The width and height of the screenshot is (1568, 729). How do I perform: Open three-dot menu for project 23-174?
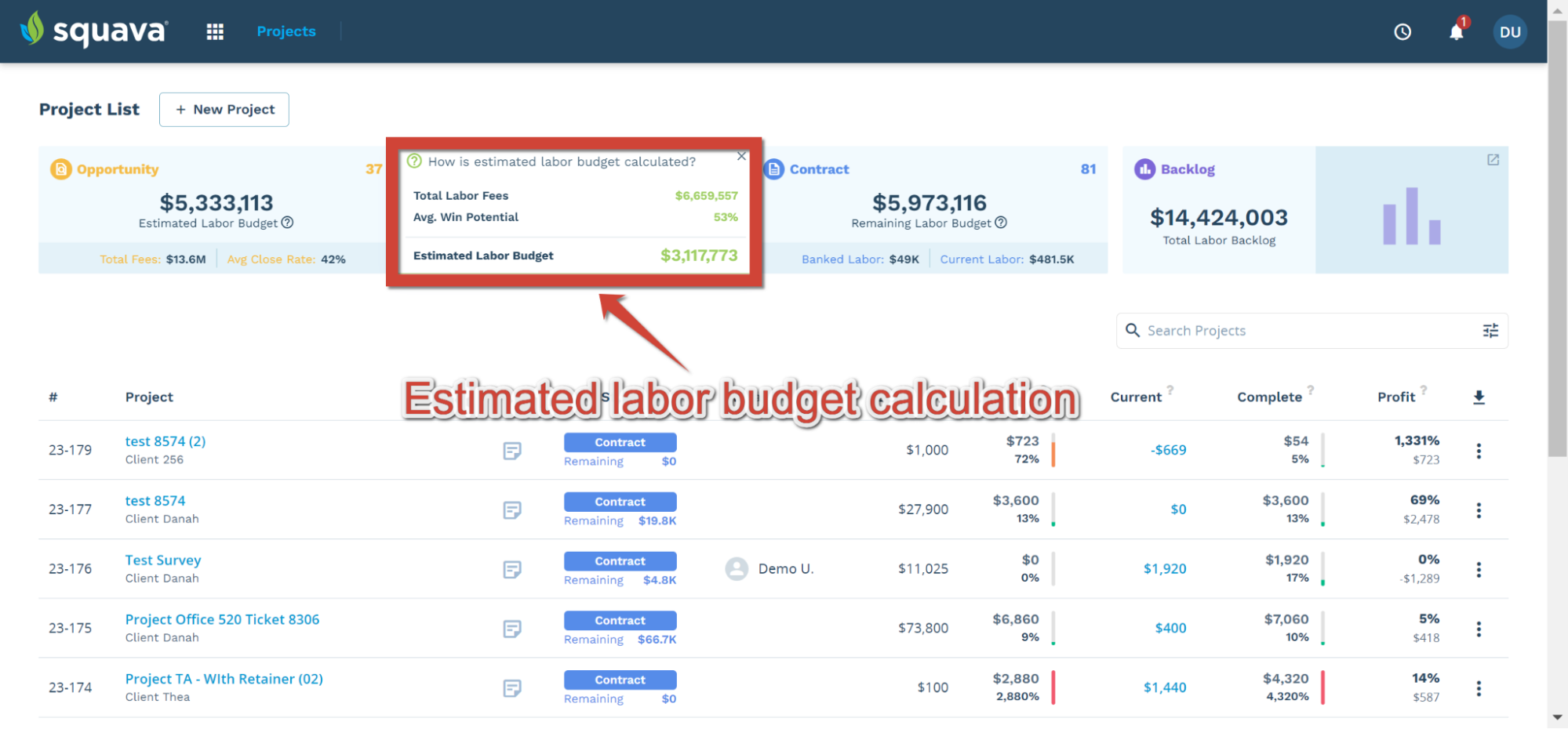(1479, 688)
